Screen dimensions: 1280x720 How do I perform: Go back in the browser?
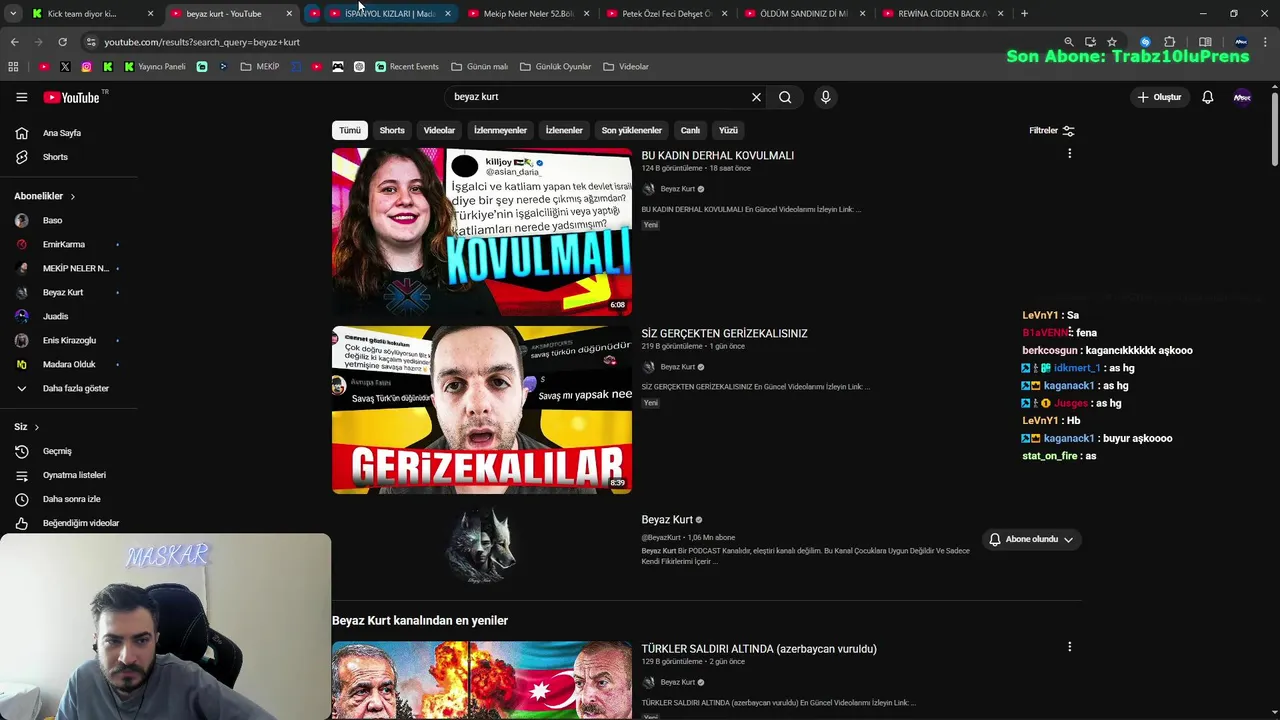pos(14,42)
